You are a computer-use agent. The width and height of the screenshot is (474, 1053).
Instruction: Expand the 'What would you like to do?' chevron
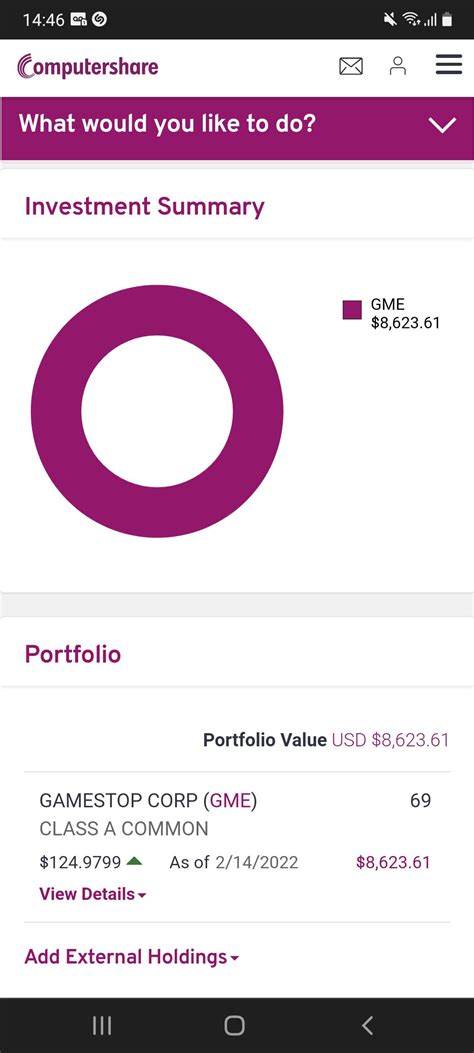pos(442,125)
